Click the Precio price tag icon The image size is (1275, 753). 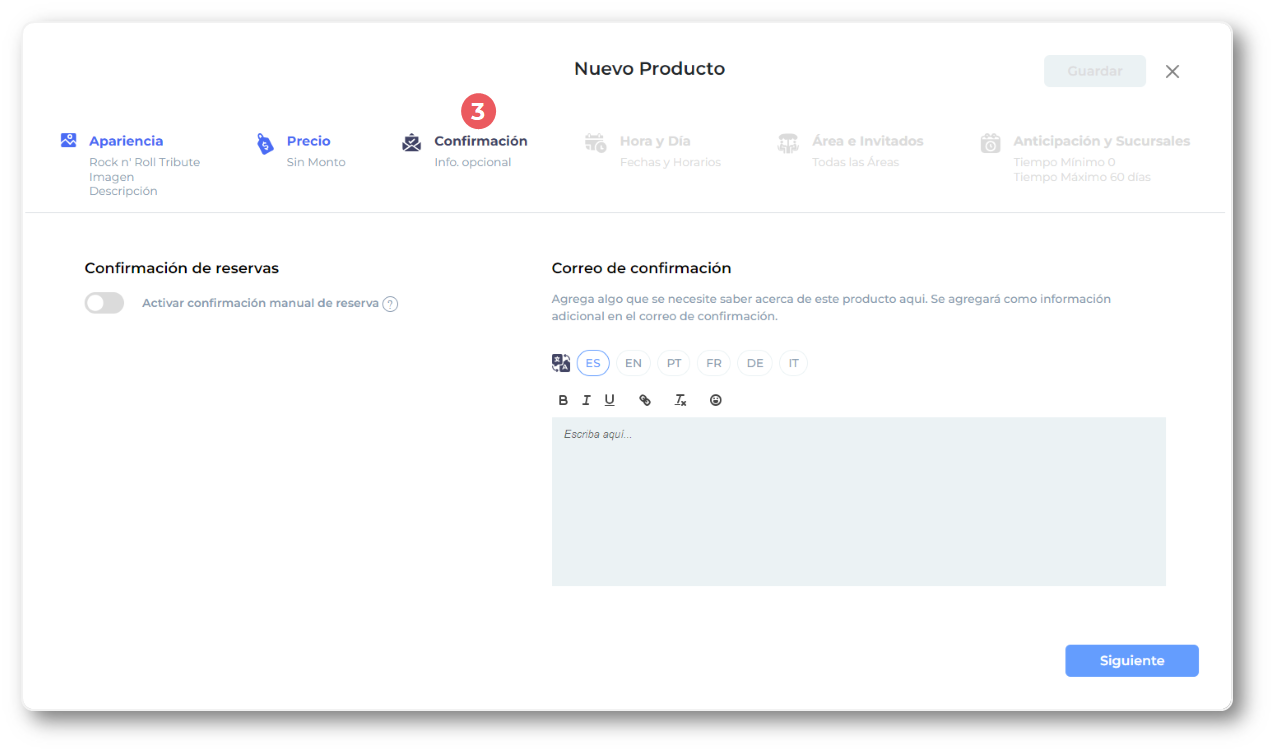[x=265, y=144]
